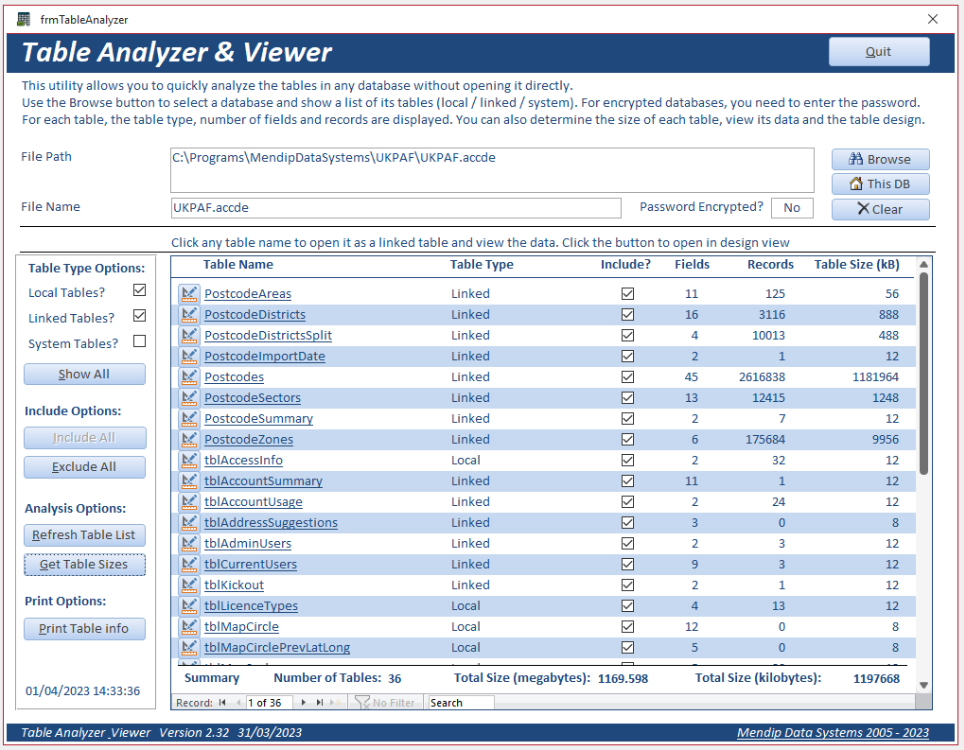Click the Quit button
This screenshot has height=750, width=964.
point(879,52)
